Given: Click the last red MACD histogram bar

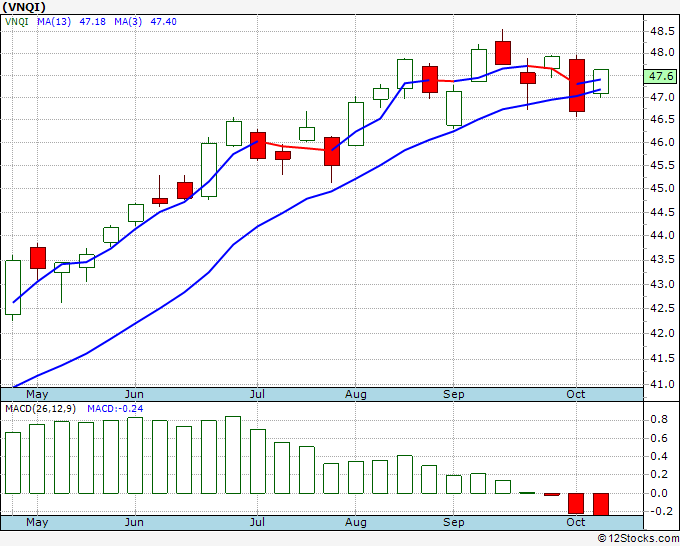Looking at the screenshot, I should point(601,504).
